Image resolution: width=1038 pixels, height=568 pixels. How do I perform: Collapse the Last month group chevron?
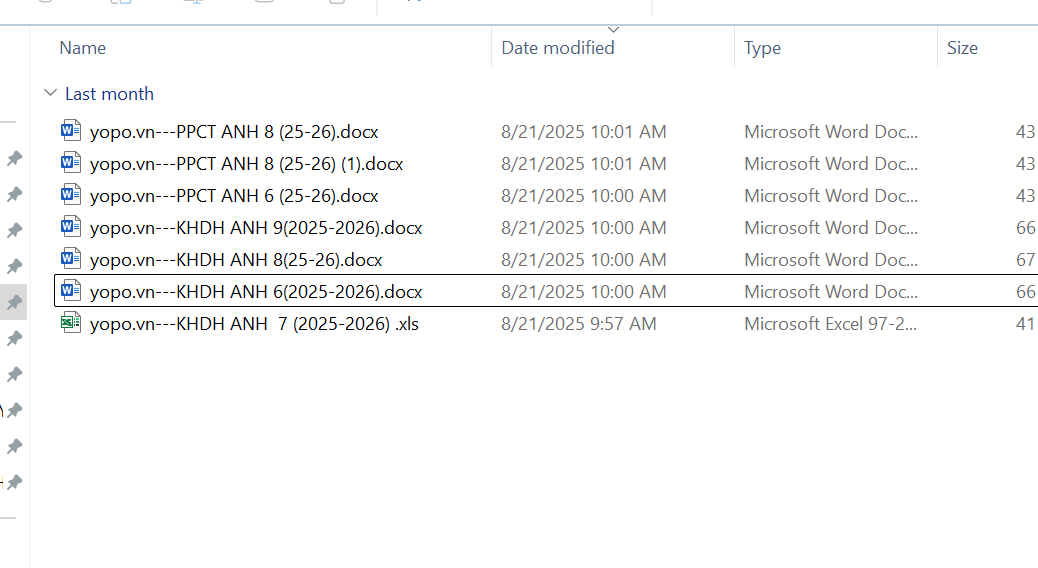coord(50,93)
